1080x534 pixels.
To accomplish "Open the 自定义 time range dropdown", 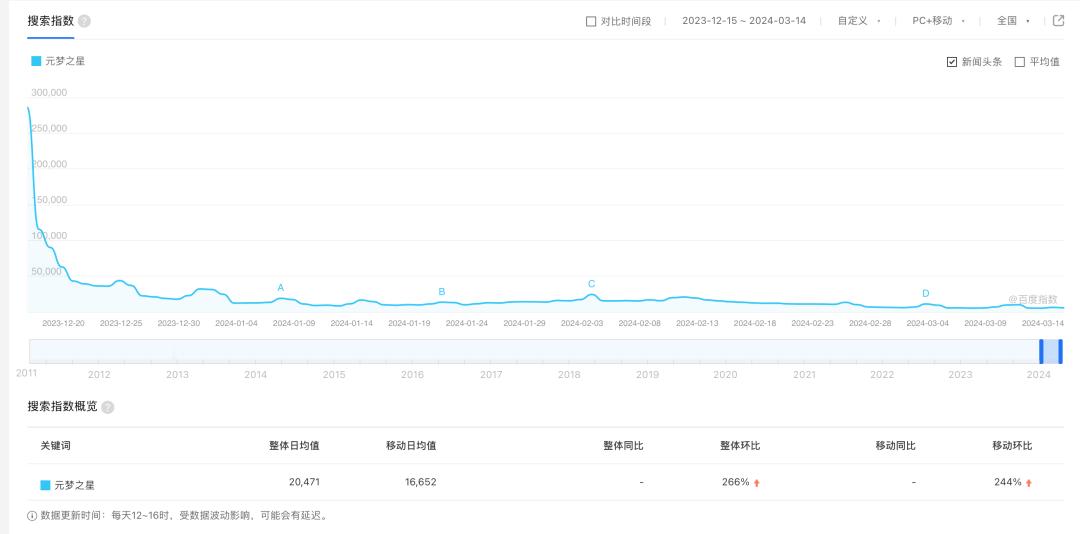I will (x=859, y=21).
